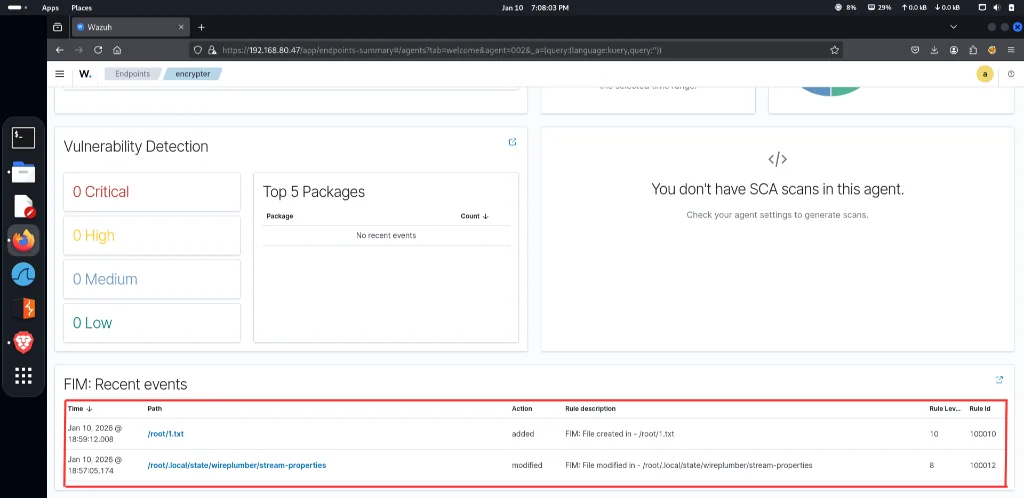Select the 0 Low vulnerabilities card
This screenshot has width=1024, height=498.
(152, 323)
